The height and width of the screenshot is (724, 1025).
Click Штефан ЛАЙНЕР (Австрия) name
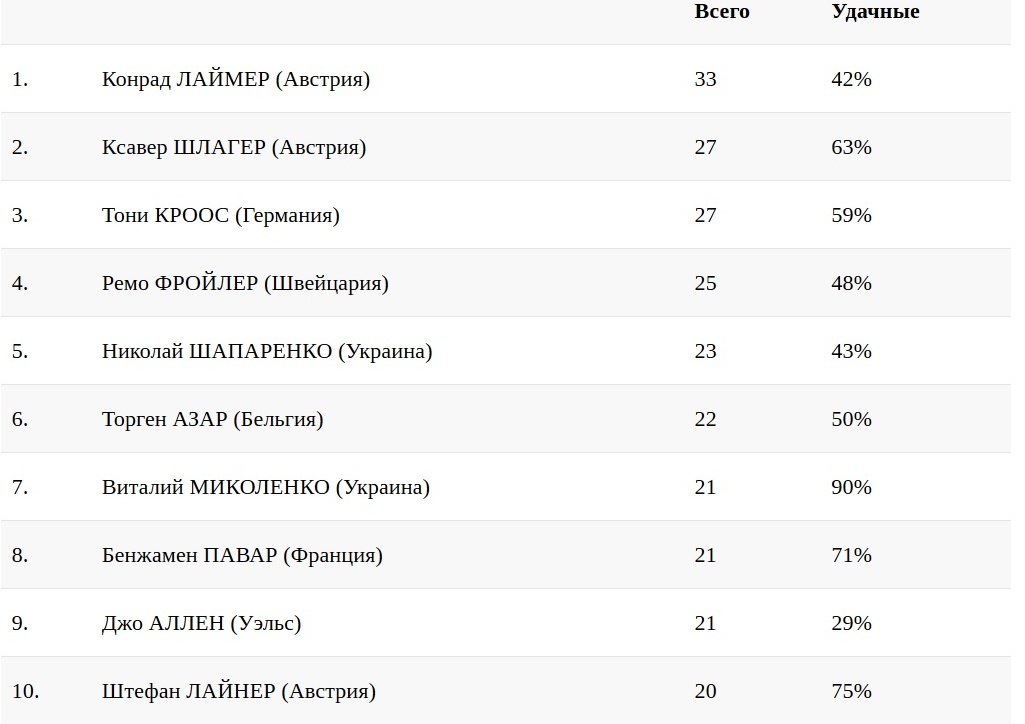click(239, 691)
